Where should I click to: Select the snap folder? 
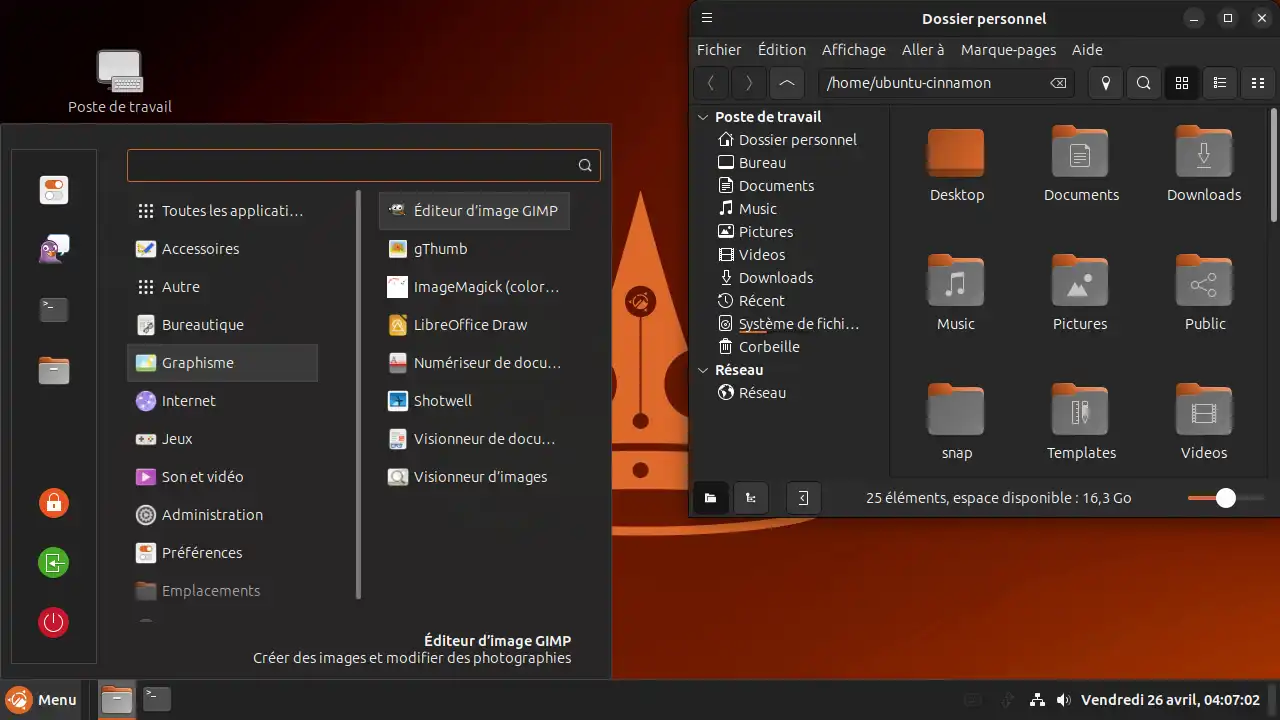click(956, 410)
